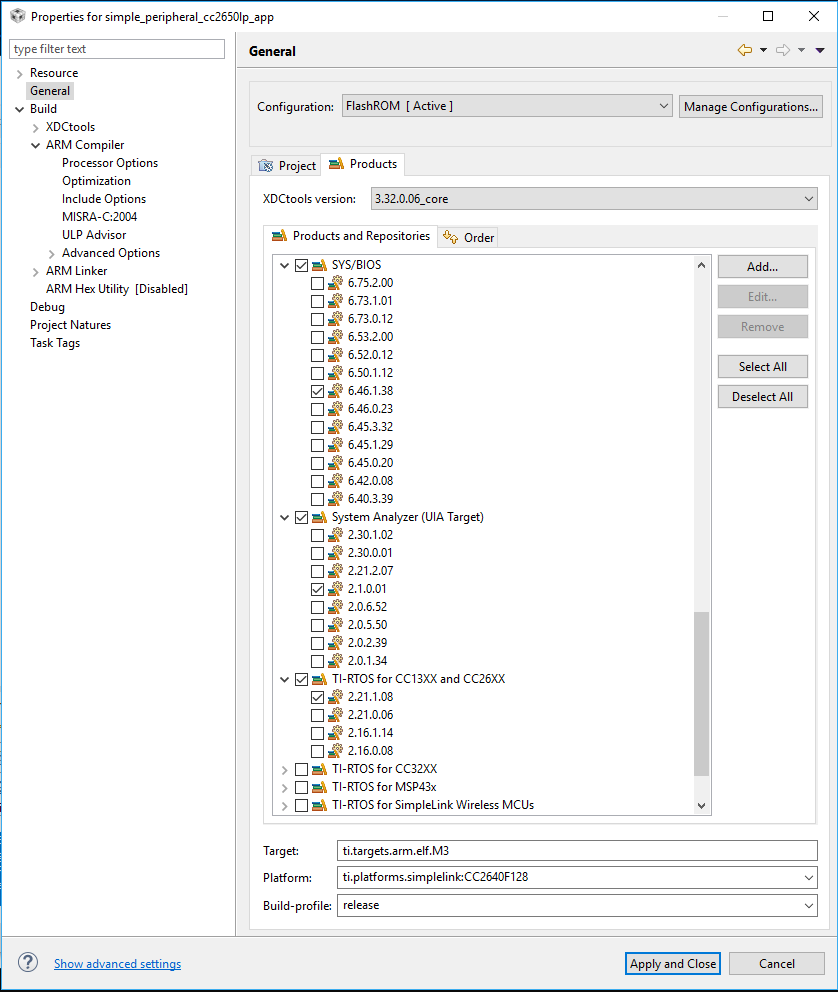
Task: Click the type filter text field
Action: 117,49
